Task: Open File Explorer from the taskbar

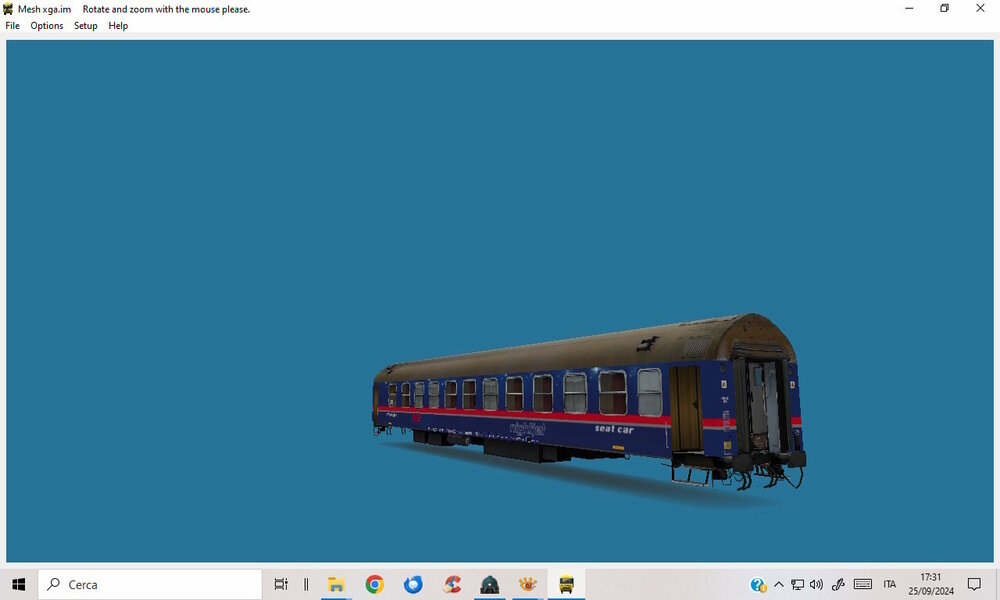Action: click(x=336, y=584)
